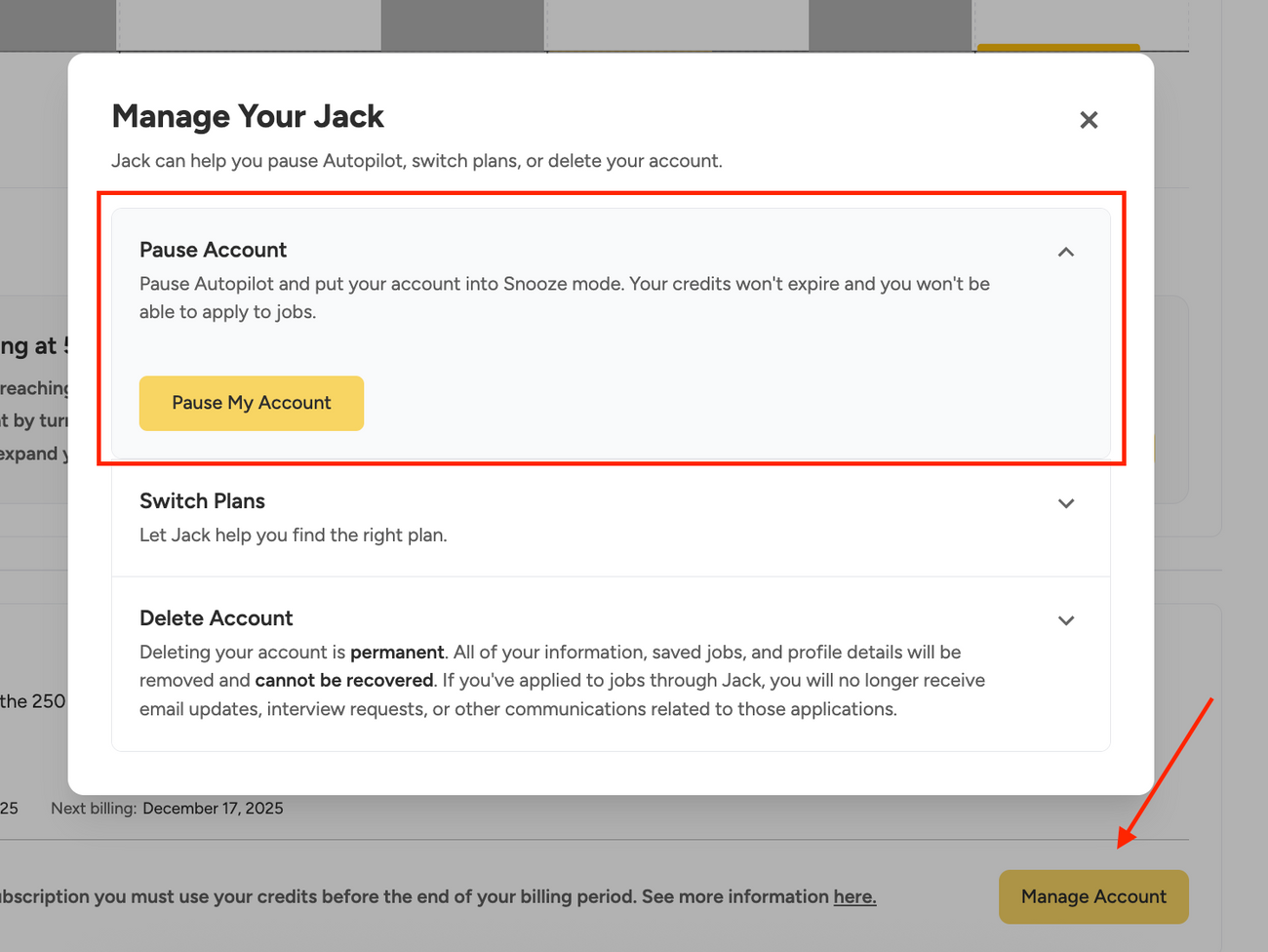Click the Delete Account heading
The width and height of the screenshot is (1268, 952).
(x=216, y=618)
